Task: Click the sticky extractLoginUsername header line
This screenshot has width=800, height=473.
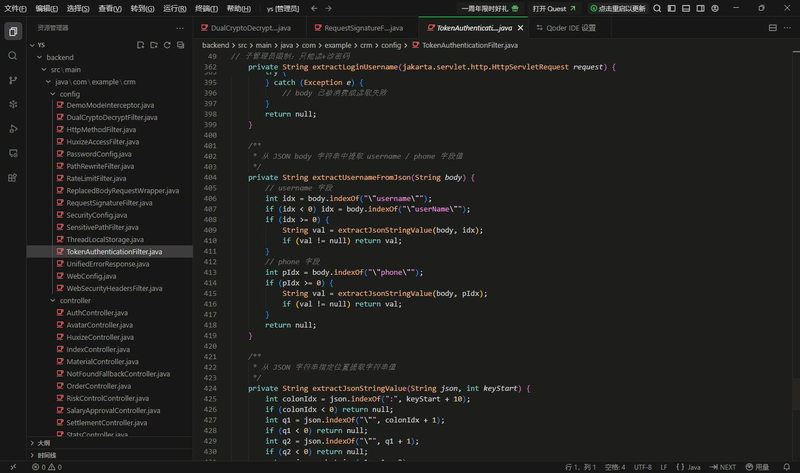Action: click(432, 67)
